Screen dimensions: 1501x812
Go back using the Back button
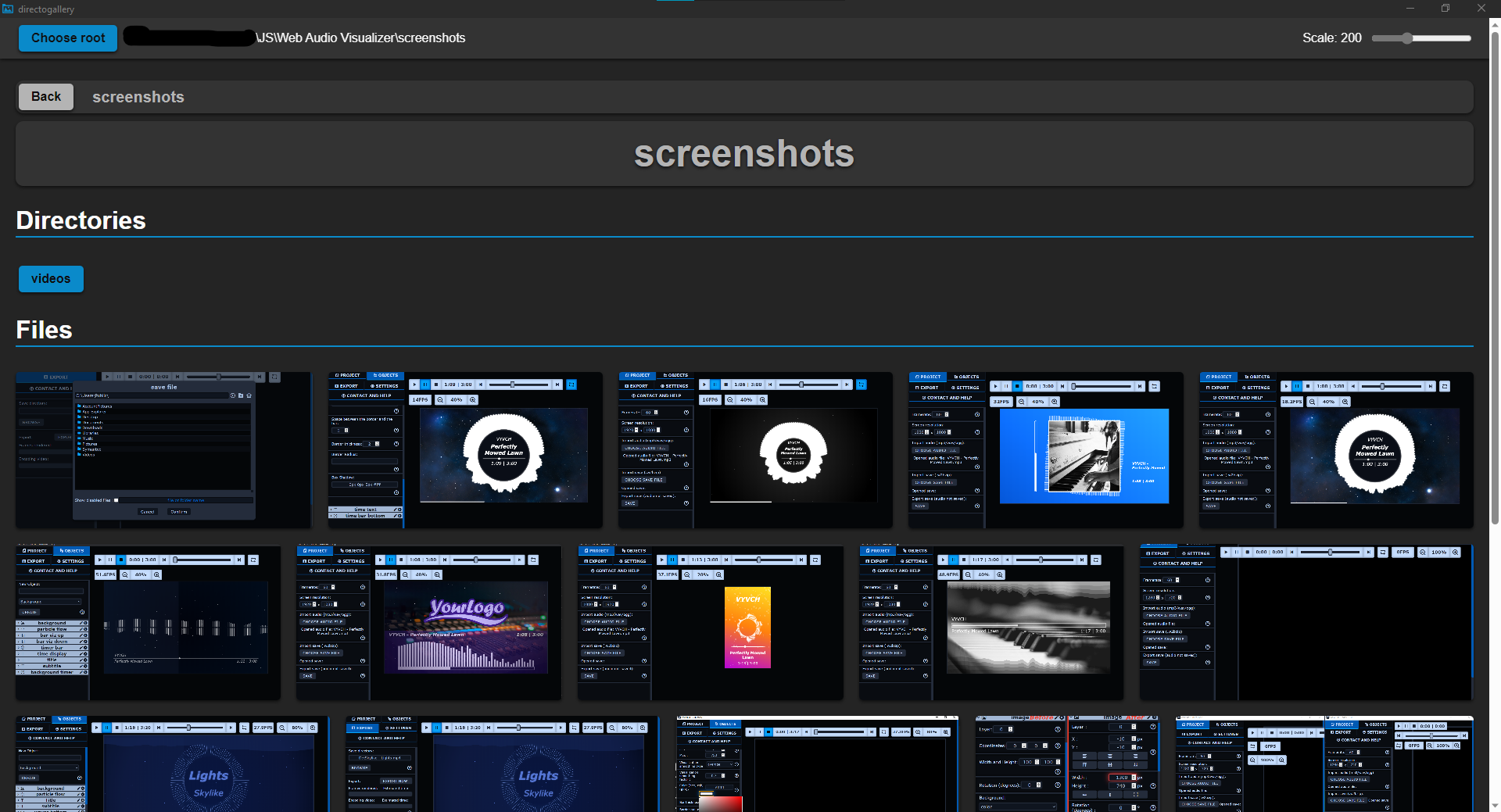click(46, 97)
